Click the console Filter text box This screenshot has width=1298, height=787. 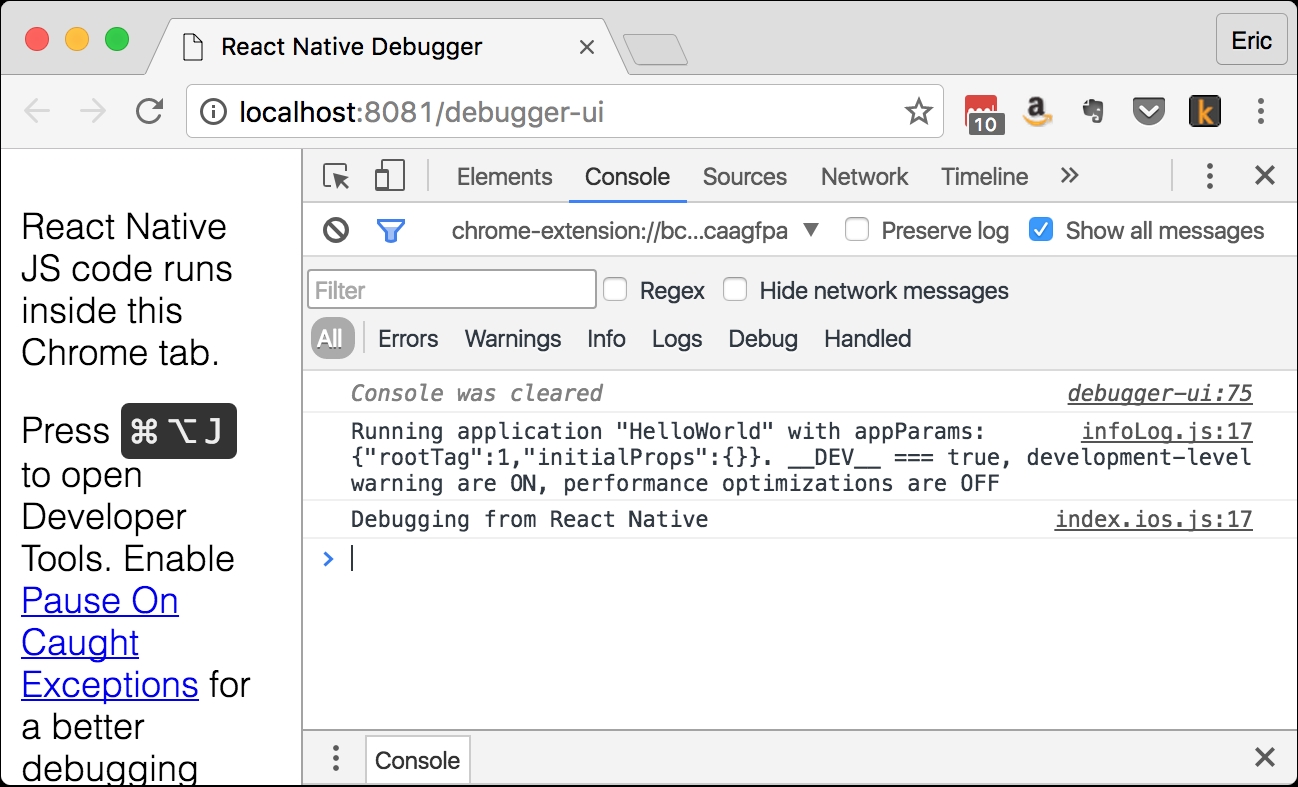(452, 290)
